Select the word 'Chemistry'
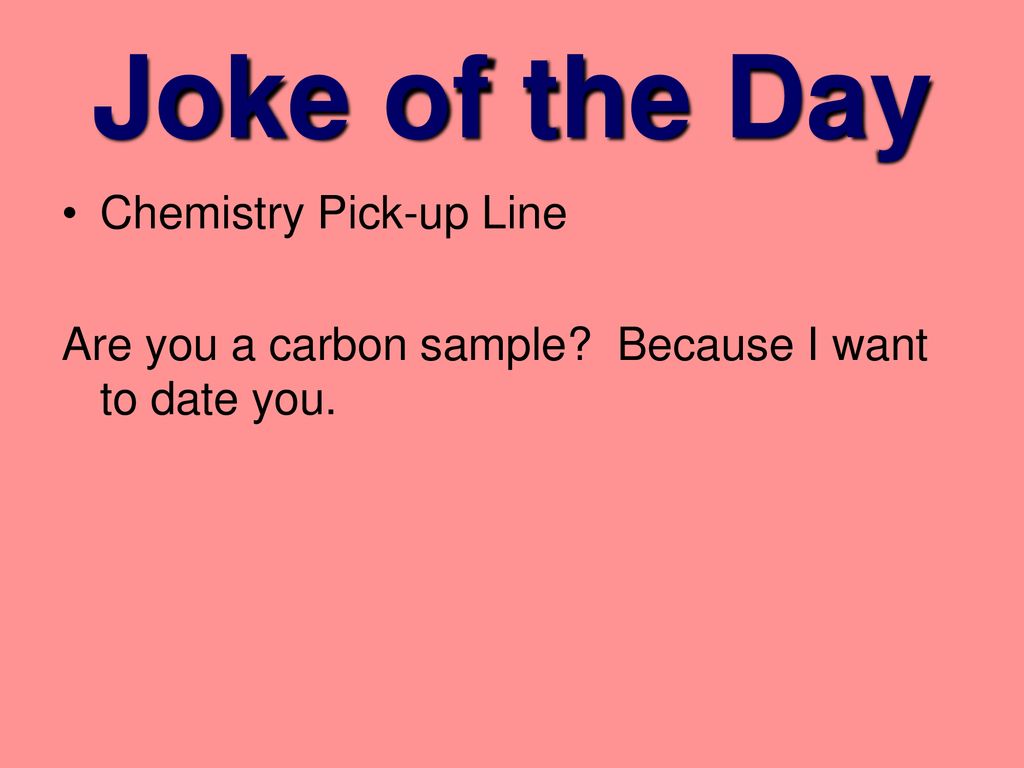Image resolution: width=1024 pixels, height=768 pixels. pos(202,214)
